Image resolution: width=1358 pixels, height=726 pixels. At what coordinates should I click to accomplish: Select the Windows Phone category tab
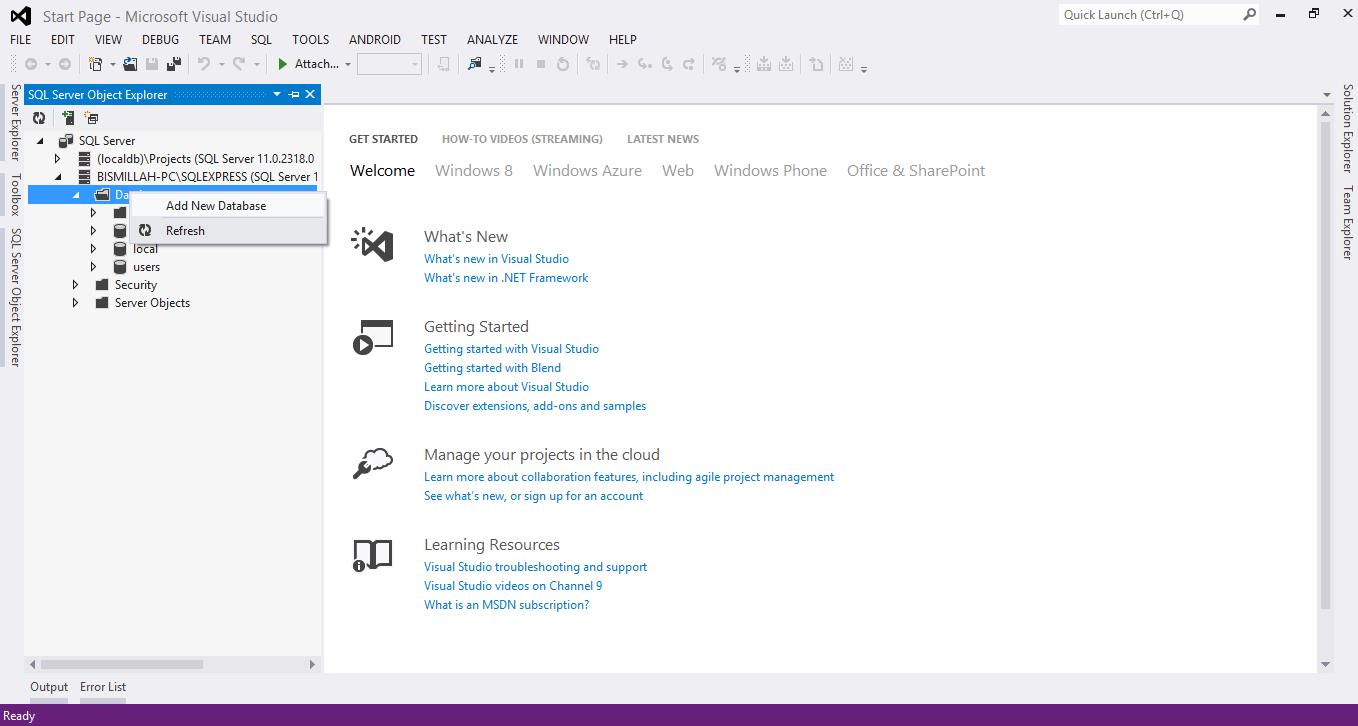pos(770,170)
